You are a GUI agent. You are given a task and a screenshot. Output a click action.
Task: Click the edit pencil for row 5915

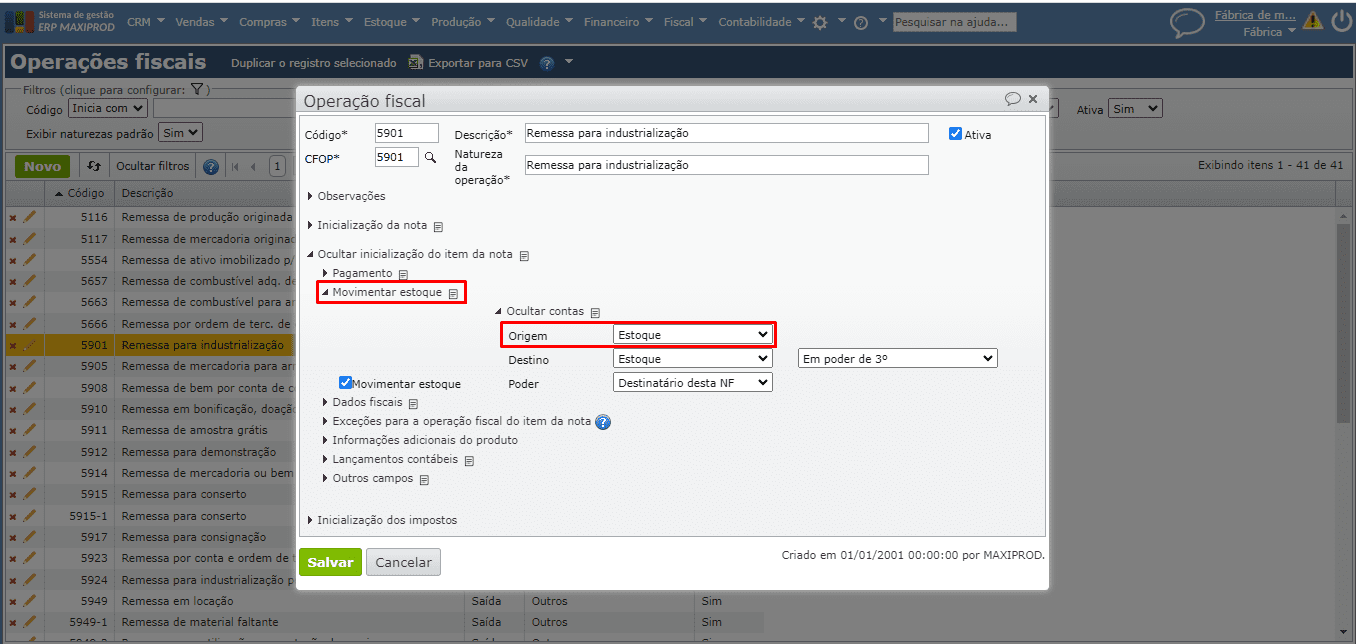[x=29, y=494]
